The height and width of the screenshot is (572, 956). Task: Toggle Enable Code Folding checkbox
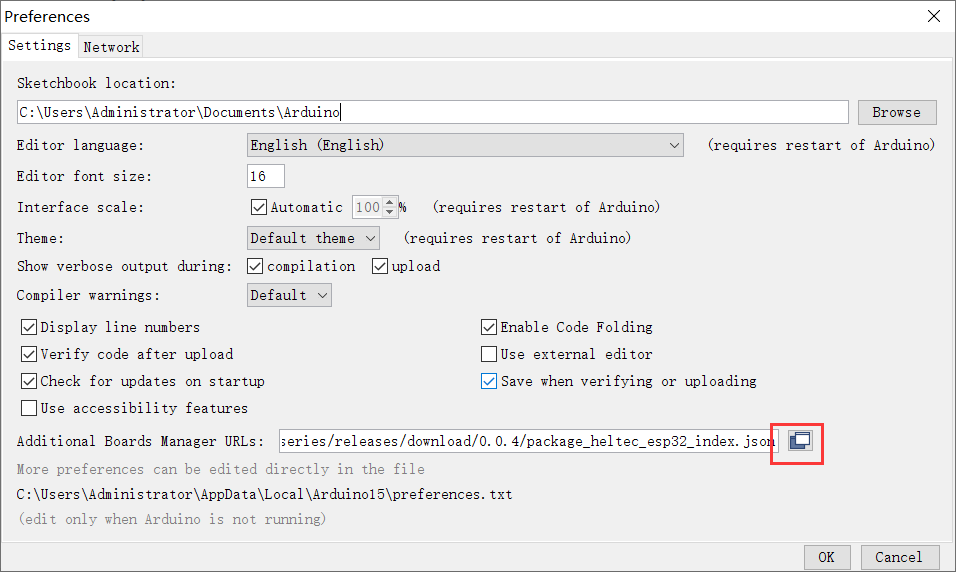pyautogui.click(x=489, y=327)
